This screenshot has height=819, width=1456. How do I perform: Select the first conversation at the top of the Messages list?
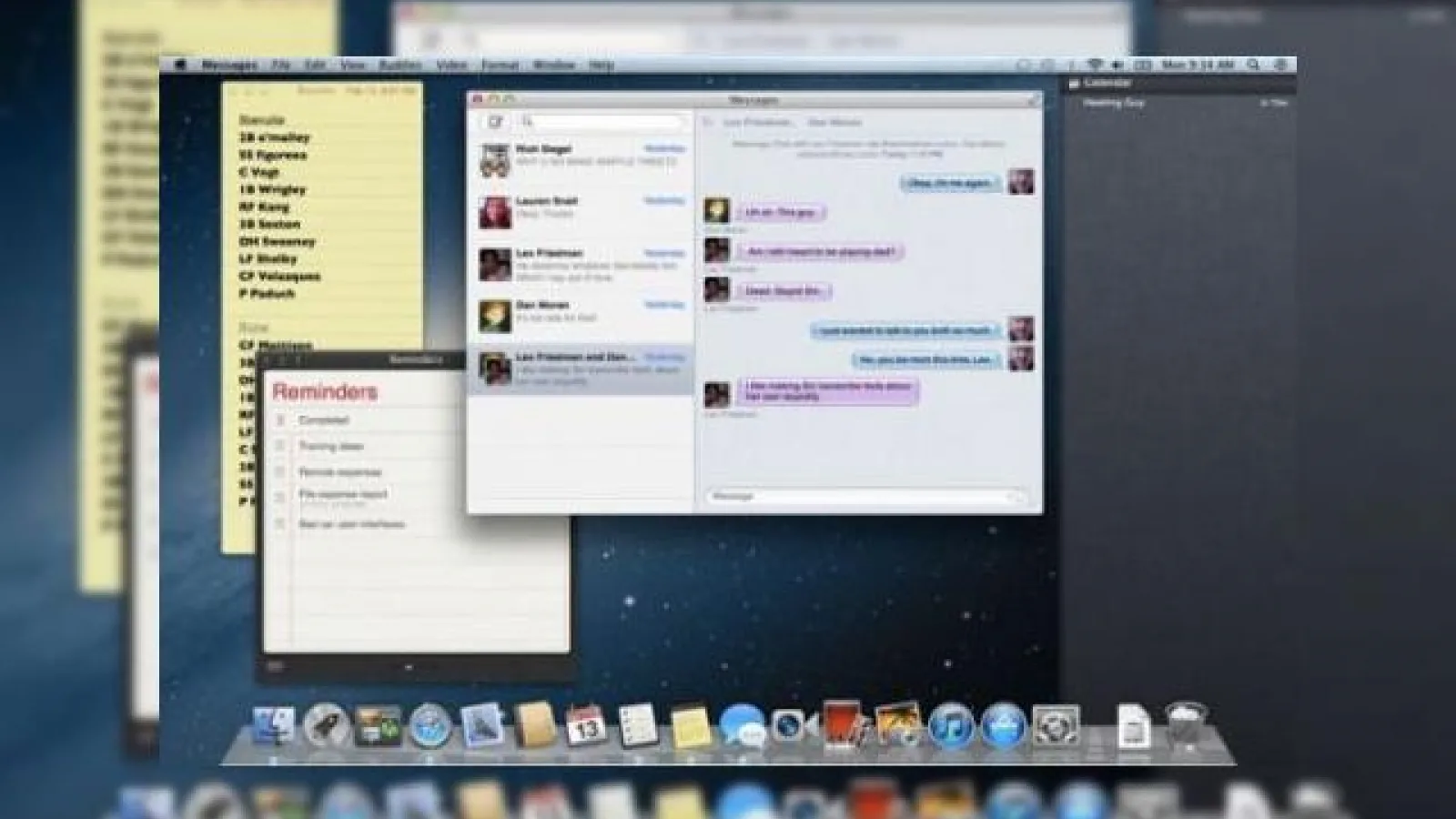[581, 159]
